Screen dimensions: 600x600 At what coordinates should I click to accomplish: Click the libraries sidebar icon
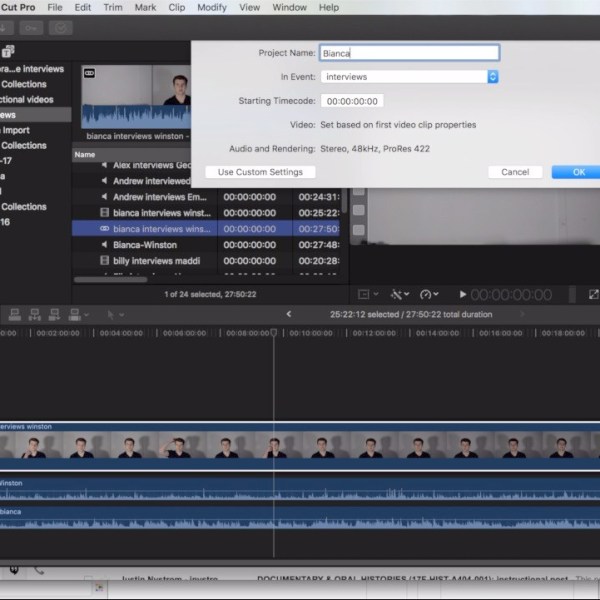(8, 51)
